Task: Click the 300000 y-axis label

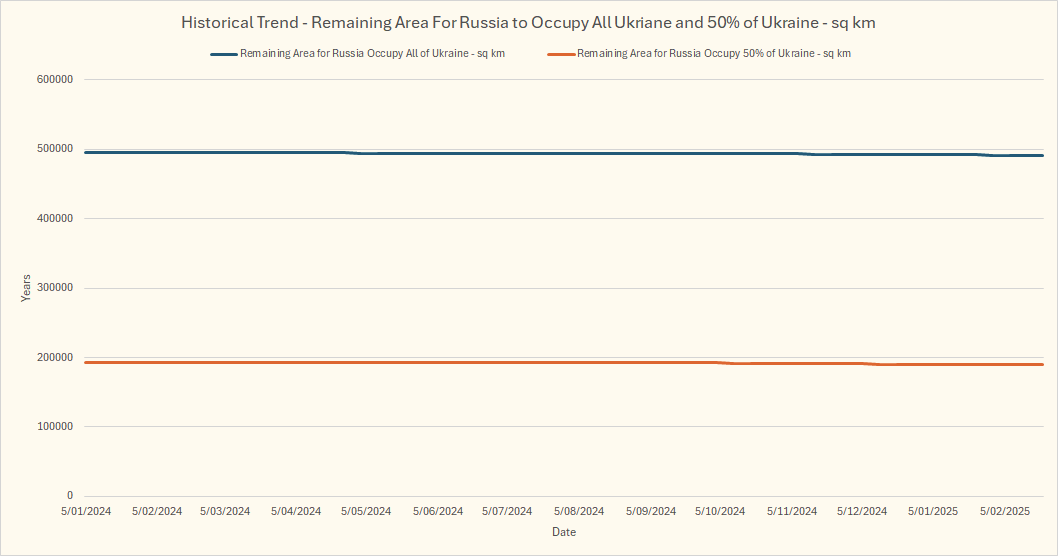Action: click(x=57, y=288)
